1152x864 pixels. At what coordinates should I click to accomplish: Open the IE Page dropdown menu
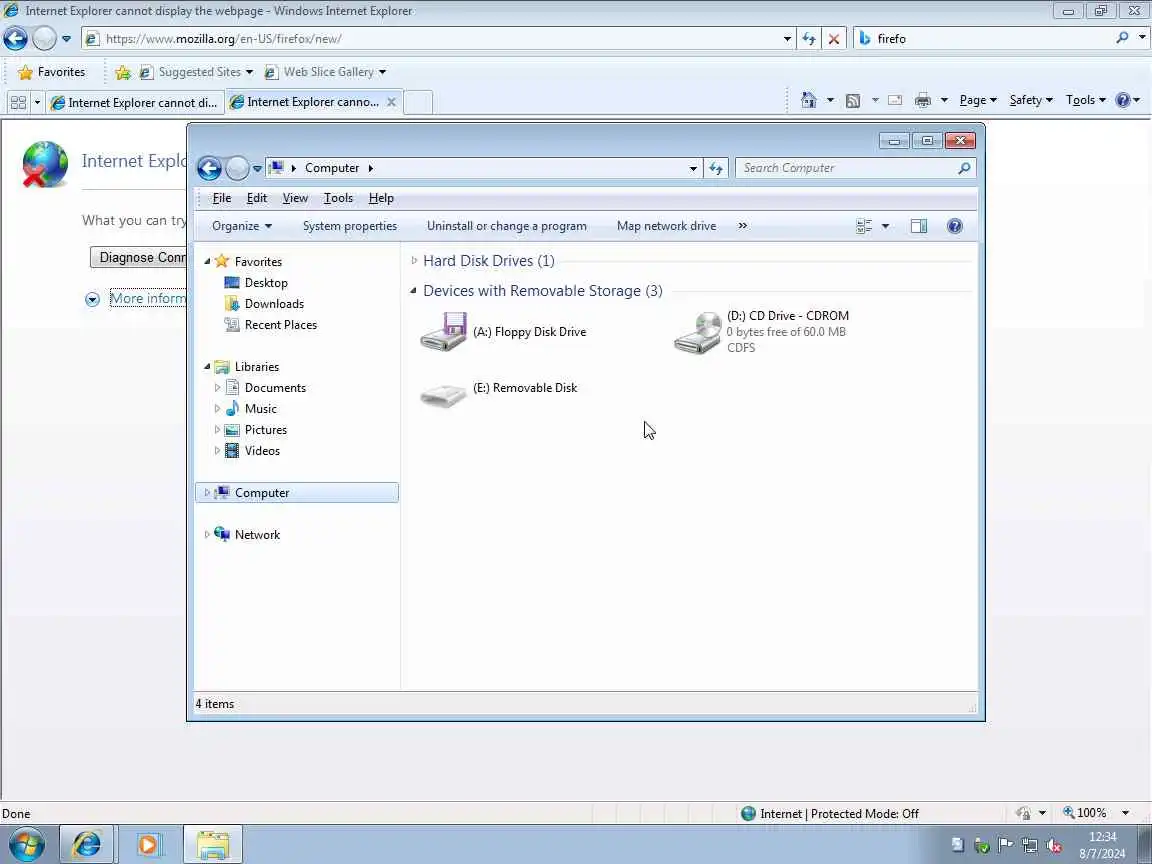point(978,100)
